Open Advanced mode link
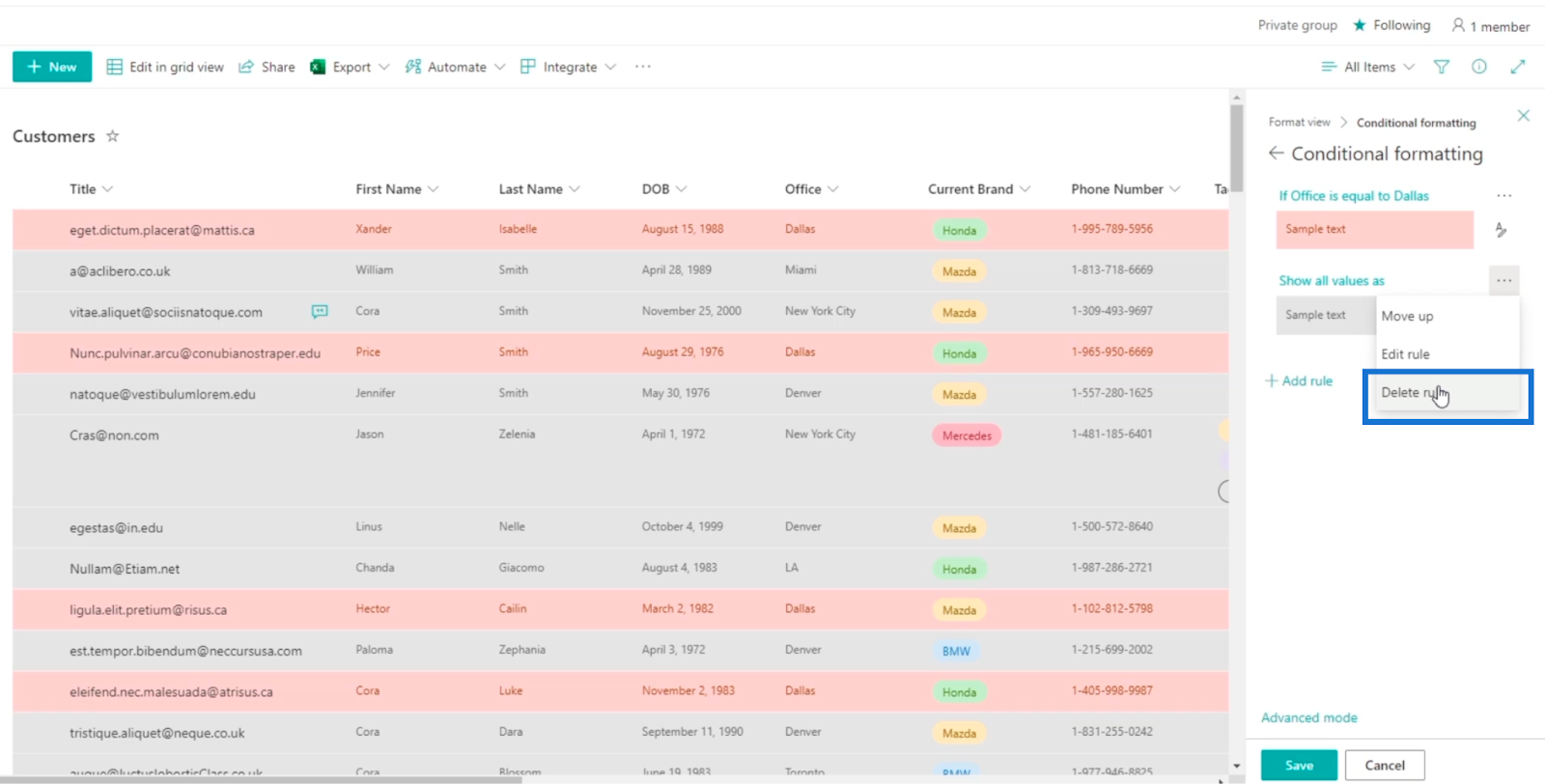The height and width of the screenshot is (784, 1545). point(1308,717)
